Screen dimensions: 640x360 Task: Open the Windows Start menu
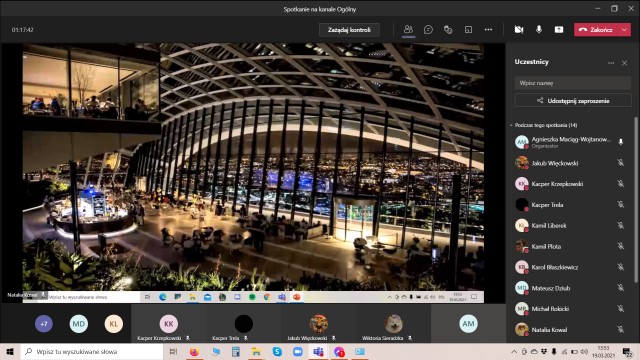pos(10,351)
